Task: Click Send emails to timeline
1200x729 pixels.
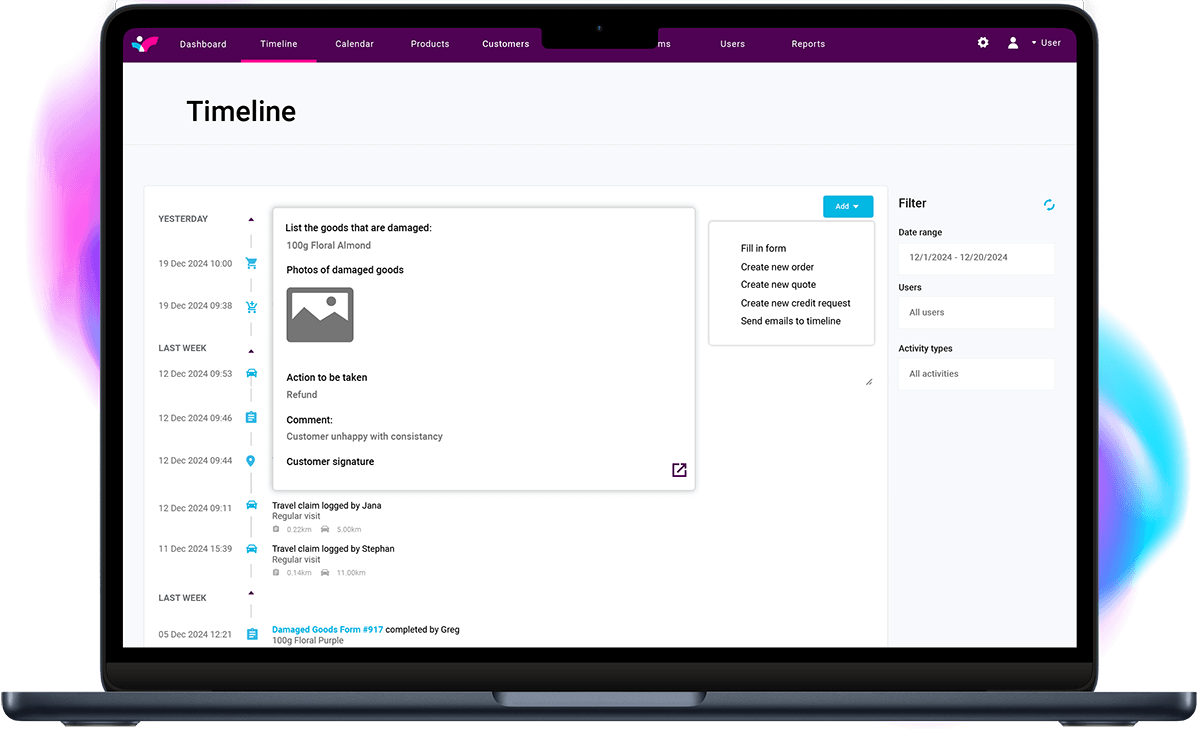Action: (x=793, y=320)
